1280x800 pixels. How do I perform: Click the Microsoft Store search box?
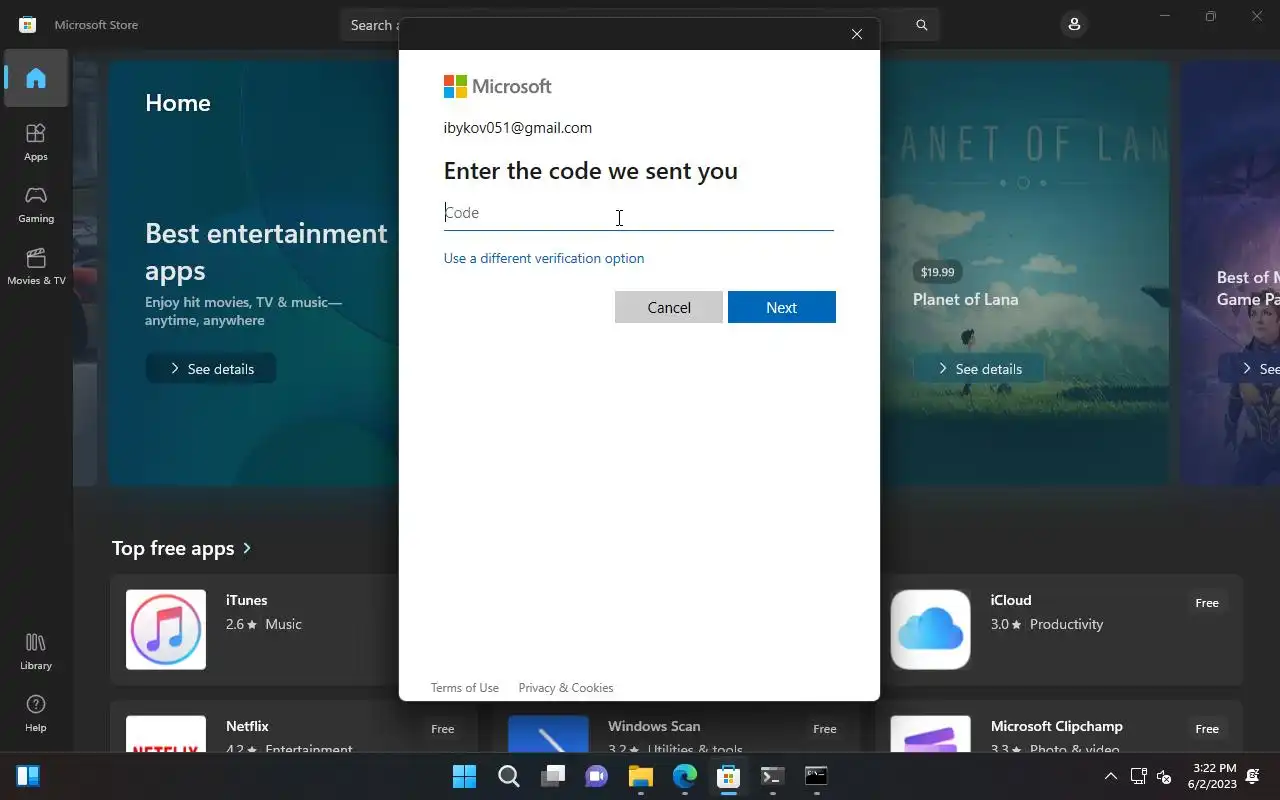click(640, 25)
